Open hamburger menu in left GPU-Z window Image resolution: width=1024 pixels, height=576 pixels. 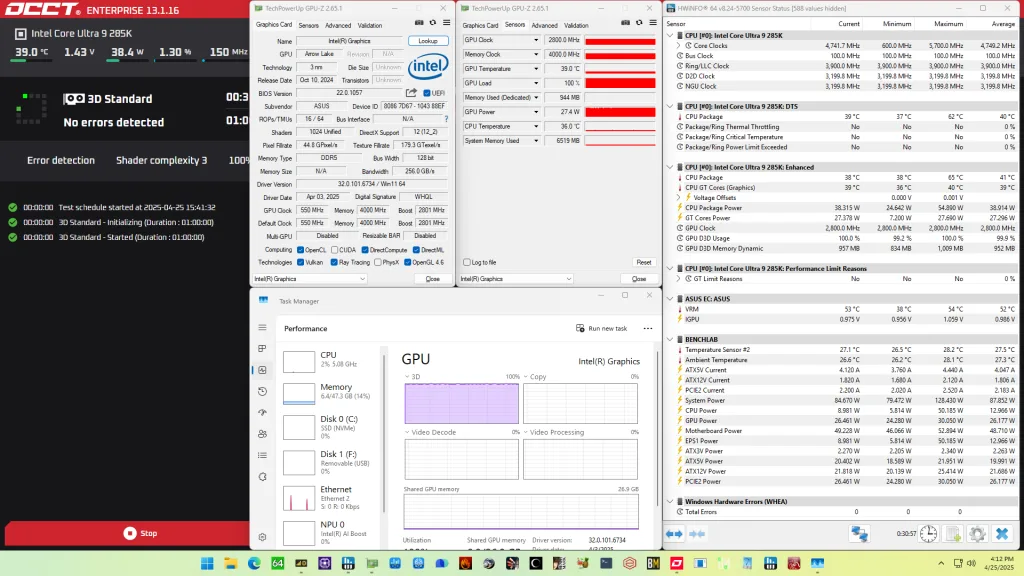tap(447, 23)
